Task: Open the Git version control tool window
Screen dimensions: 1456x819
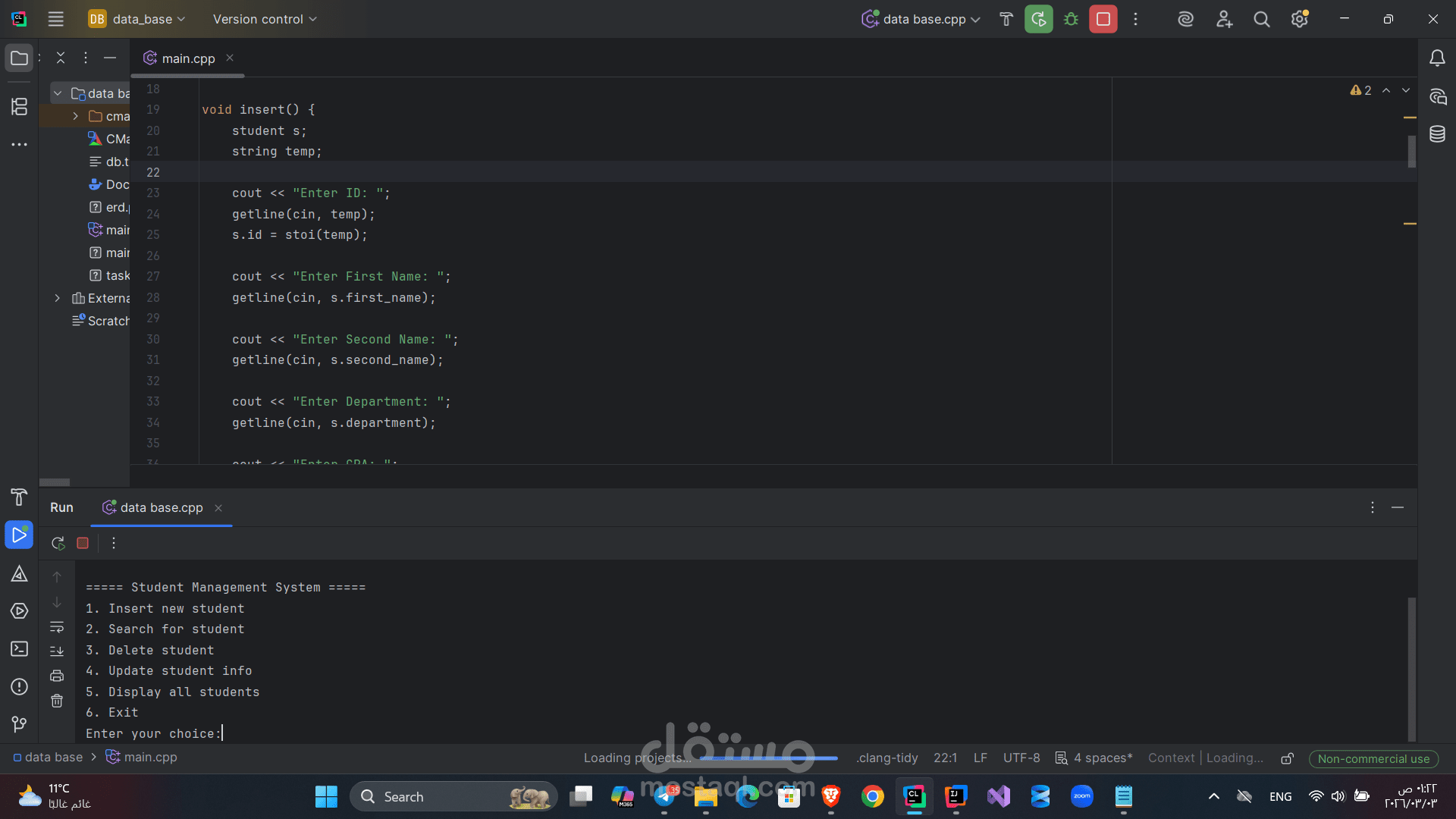Action: (x=20, y=725)
